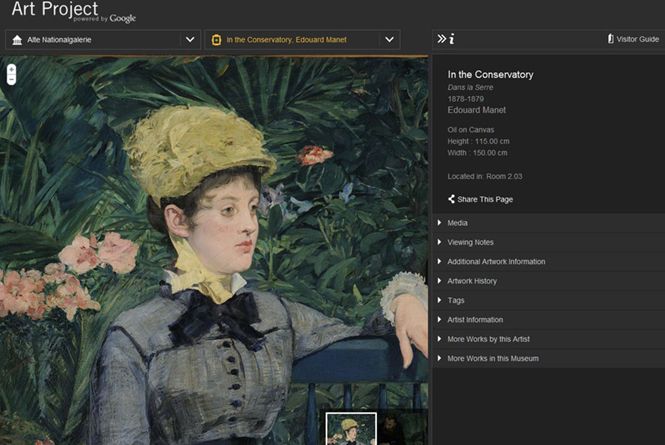Open More Works in this Museum
The height and width of the screenshot is (445, 665).
(491, 358)
